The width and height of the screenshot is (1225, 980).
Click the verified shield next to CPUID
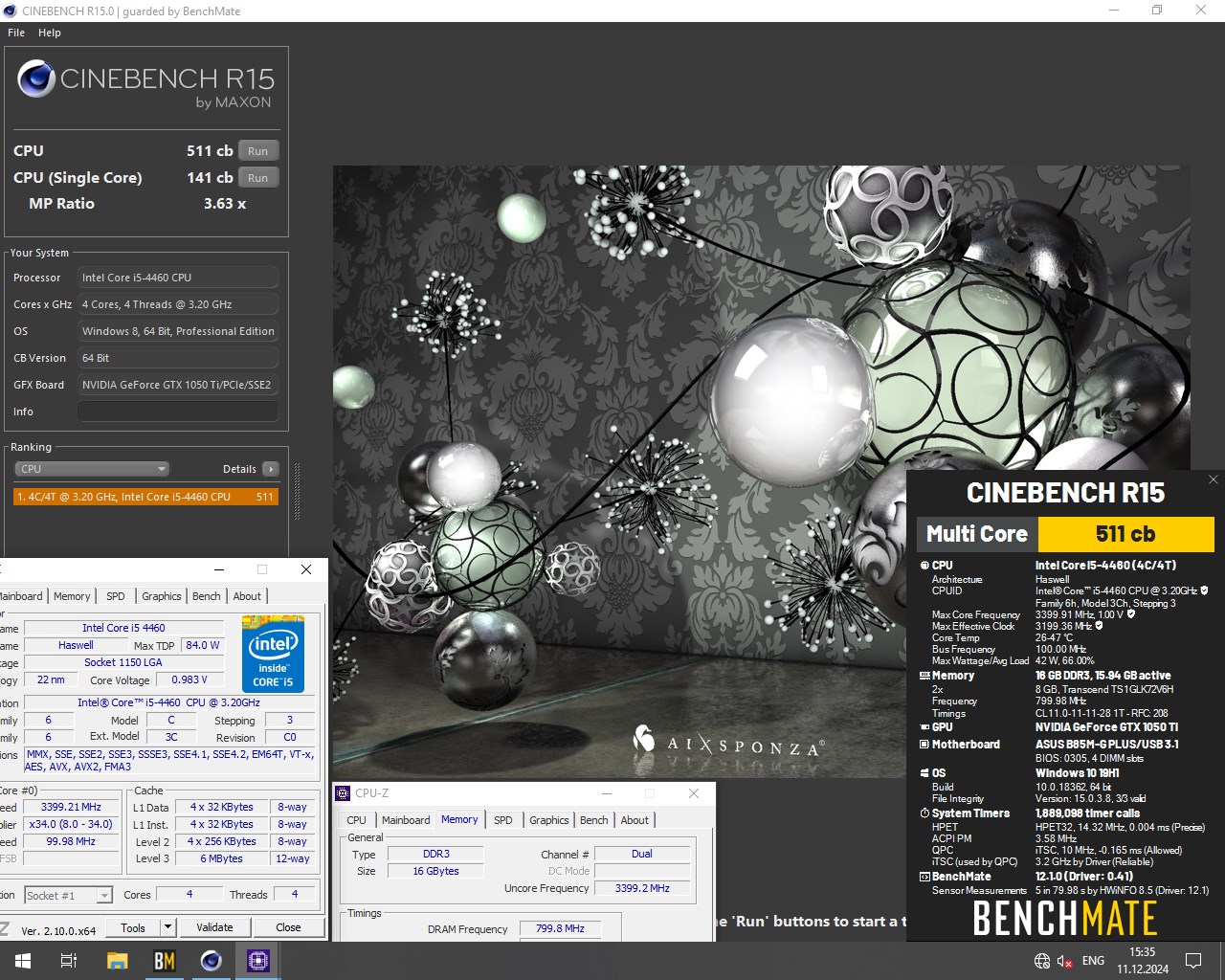point(1204,590)
